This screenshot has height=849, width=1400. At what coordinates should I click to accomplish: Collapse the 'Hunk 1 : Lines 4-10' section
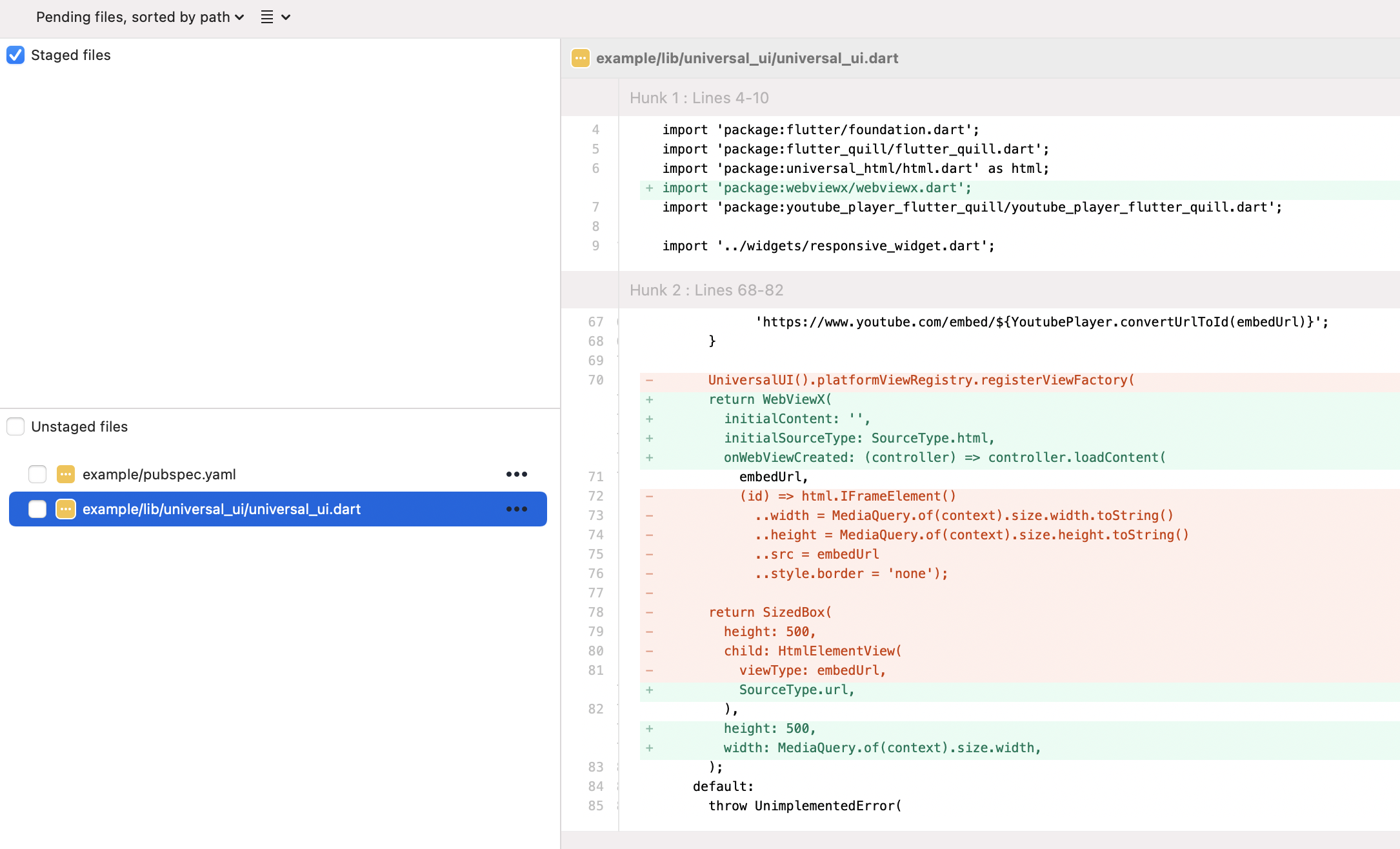pyautogui.click(x=699, y=97)
